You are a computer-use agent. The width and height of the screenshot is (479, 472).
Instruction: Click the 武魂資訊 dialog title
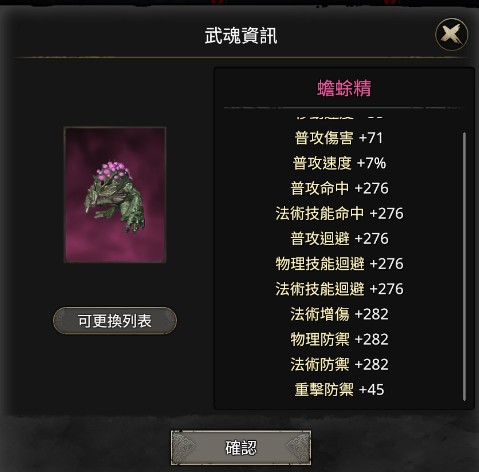241,36
